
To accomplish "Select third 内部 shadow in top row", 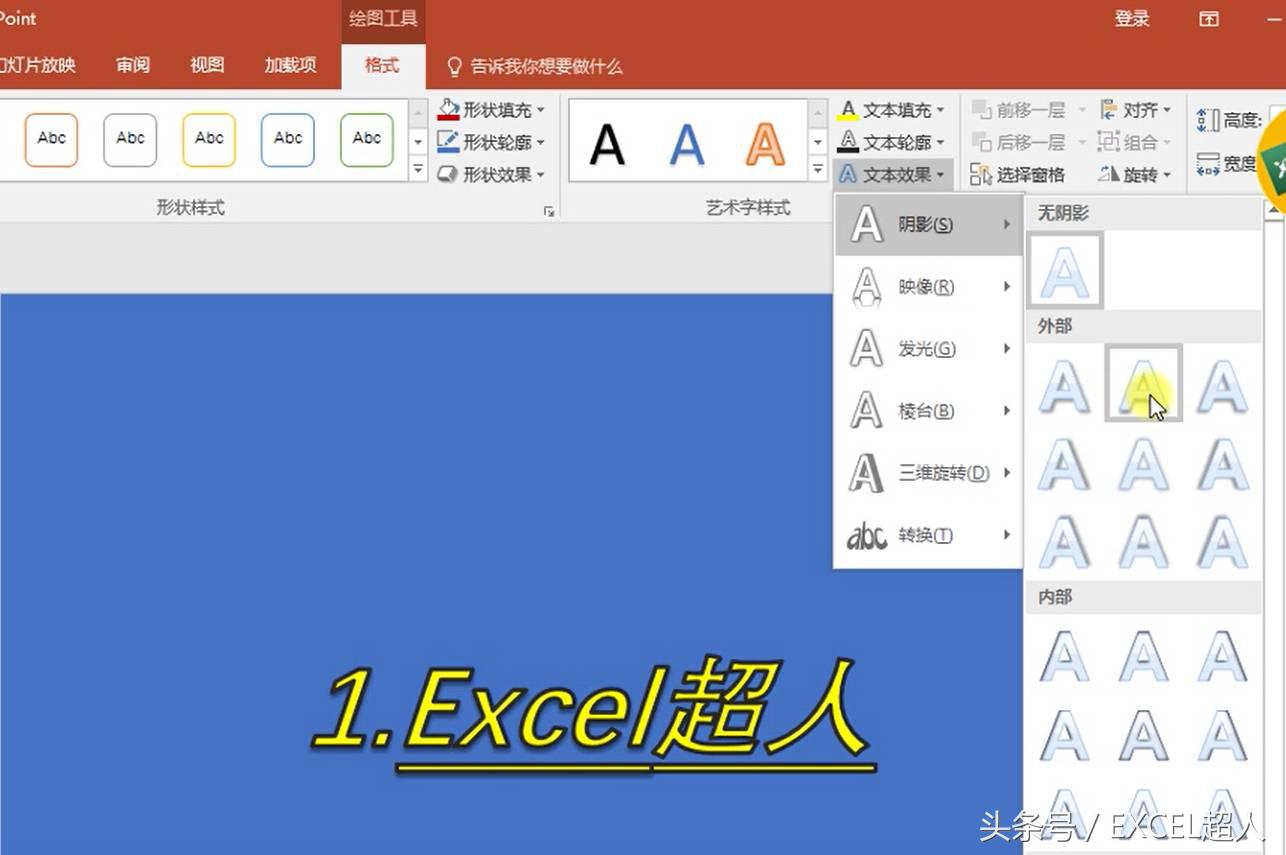I will coord(1222,656).
